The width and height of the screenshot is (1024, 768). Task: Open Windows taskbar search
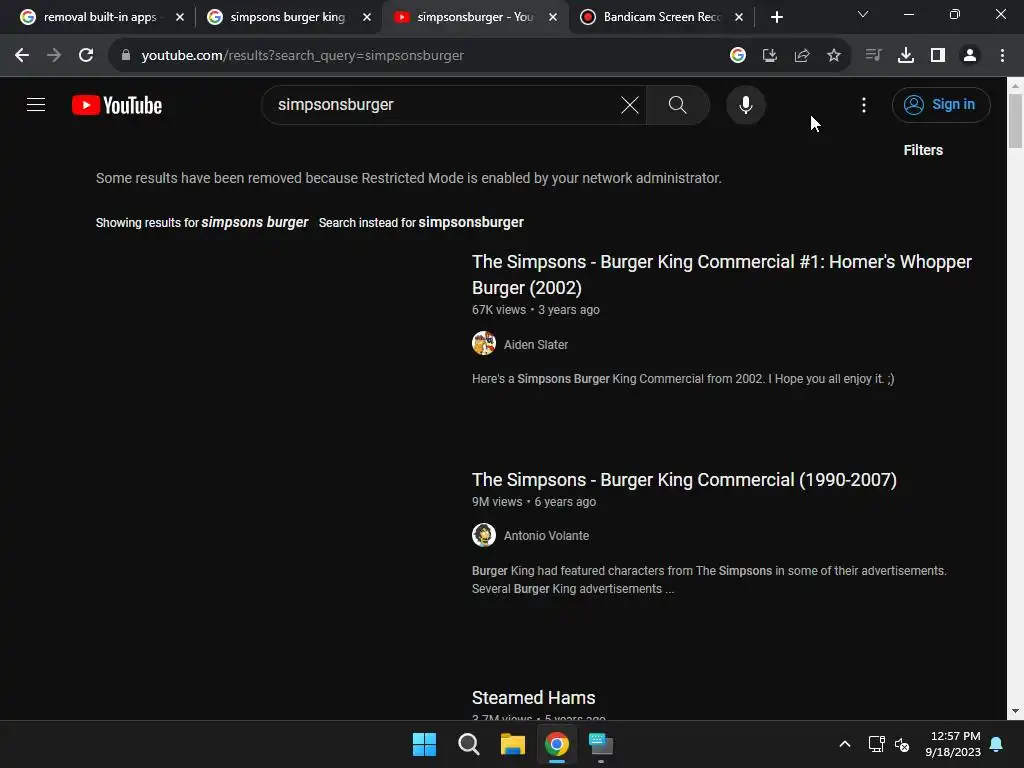(468, 744)
